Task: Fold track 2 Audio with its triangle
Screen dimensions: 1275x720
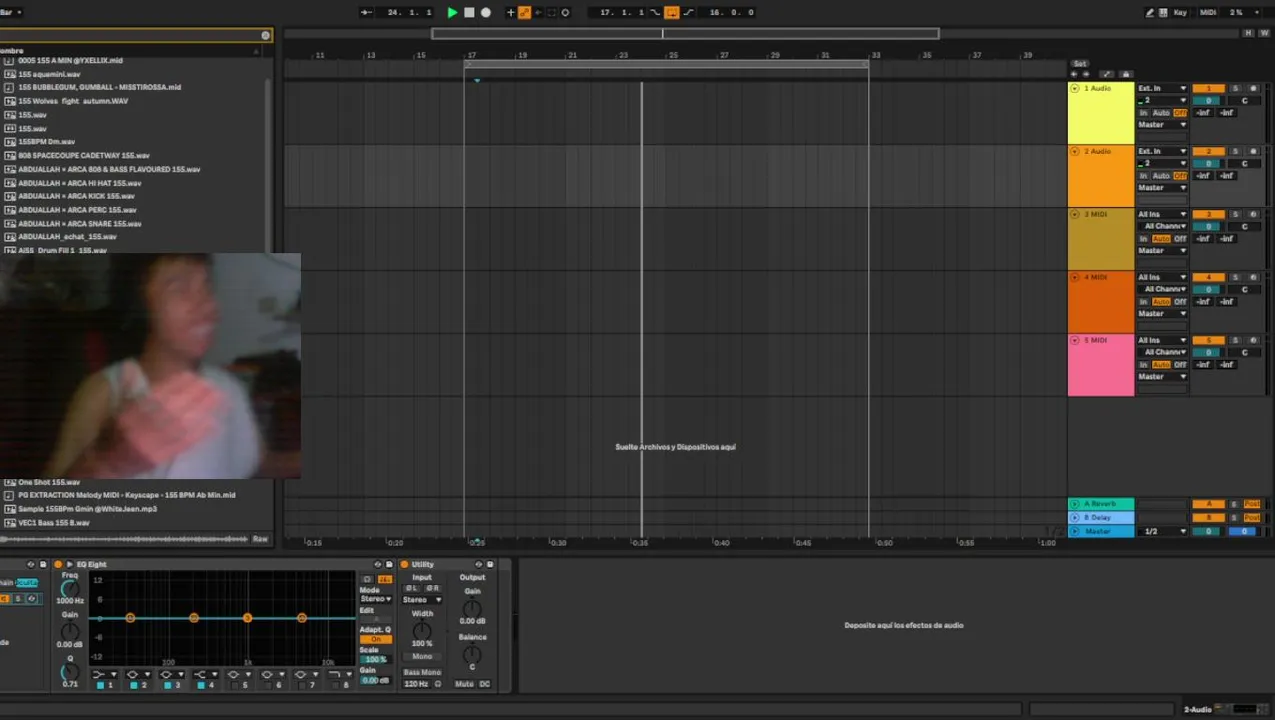Action: [1075, 151]
